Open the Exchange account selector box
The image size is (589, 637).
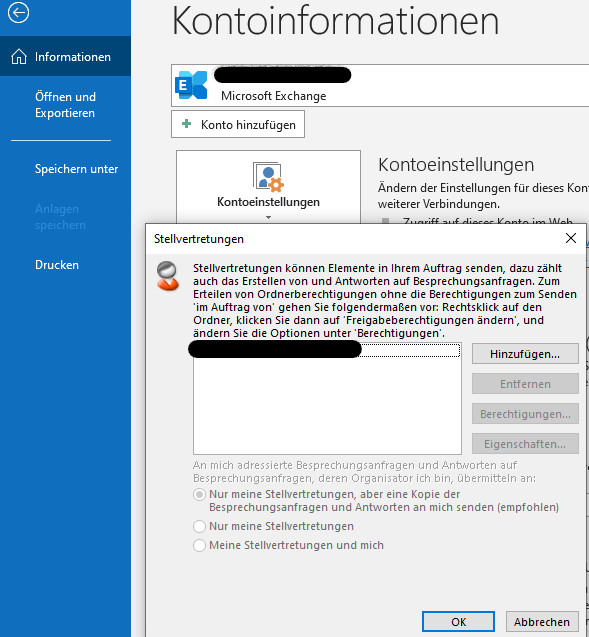pos(380,85)
